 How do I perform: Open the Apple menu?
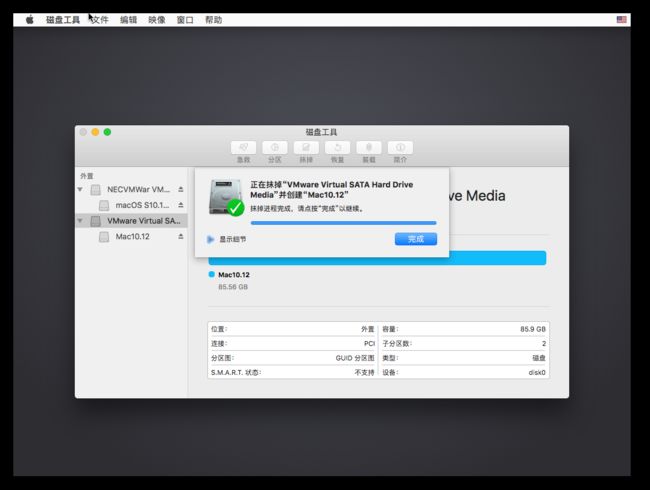point(29,19)
